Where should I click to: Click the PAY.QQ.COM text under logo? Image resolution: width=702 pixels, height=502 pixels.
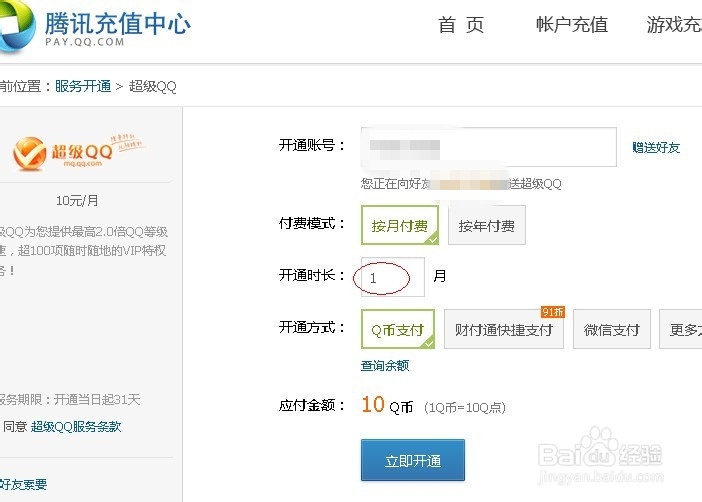(x=85, y=42)
